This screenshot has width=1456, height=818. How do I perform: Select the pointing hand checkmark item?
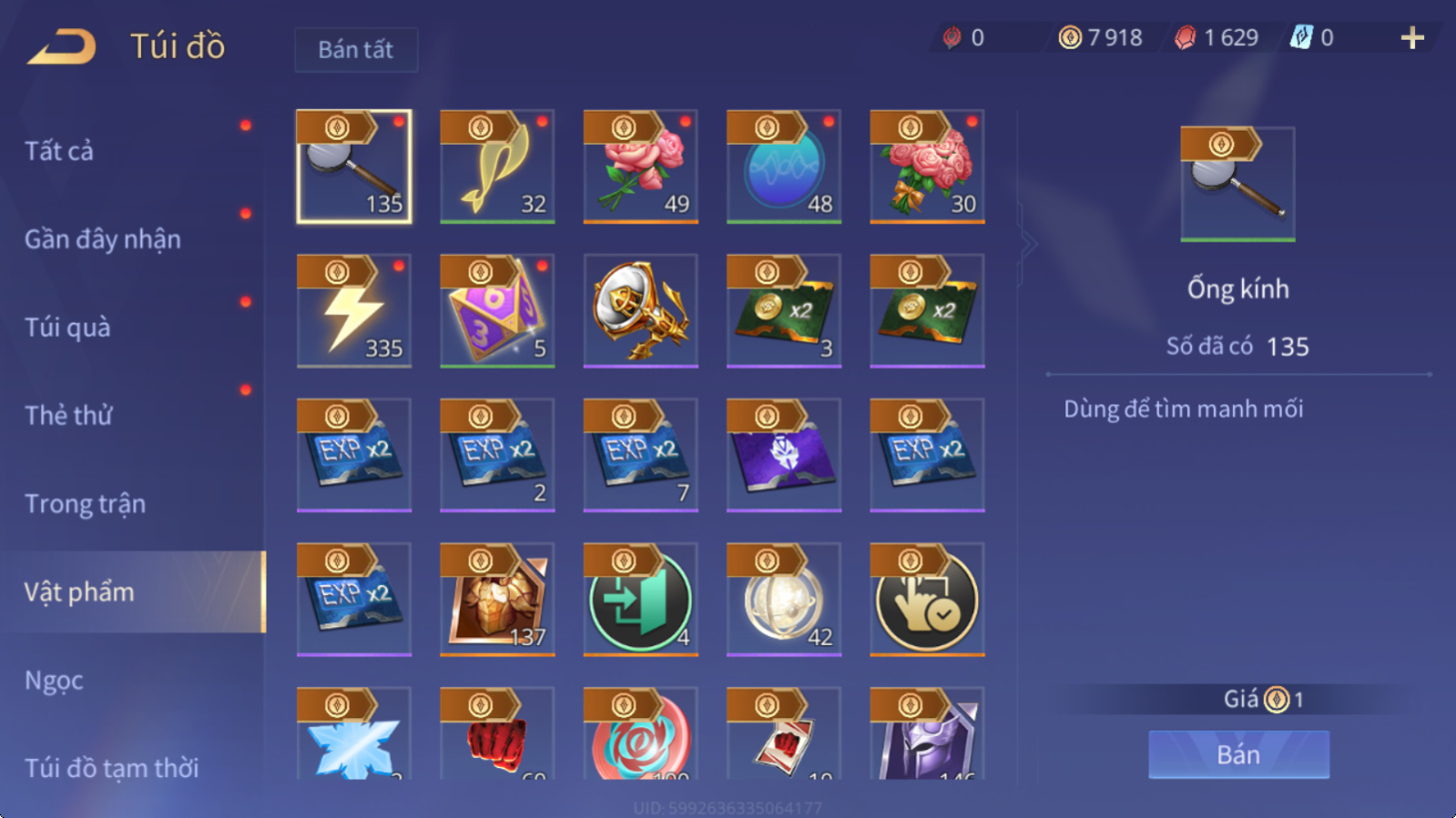[x=927, y=599]
